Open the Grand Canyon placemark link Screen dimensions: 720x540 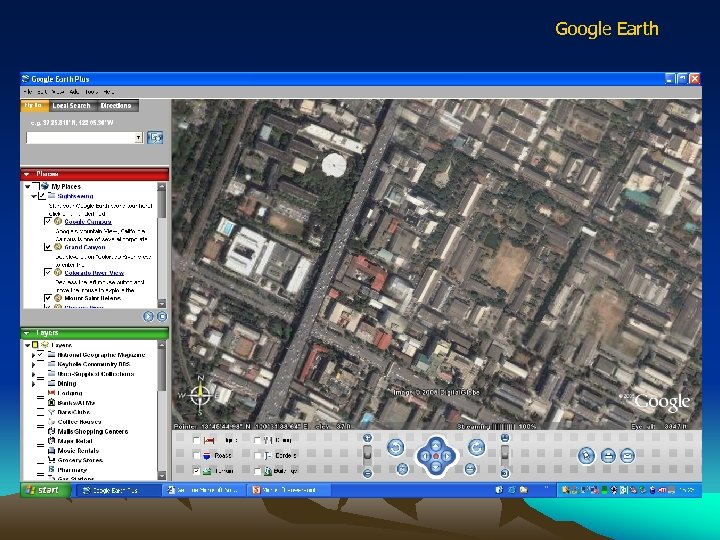[x=84, y=247]
